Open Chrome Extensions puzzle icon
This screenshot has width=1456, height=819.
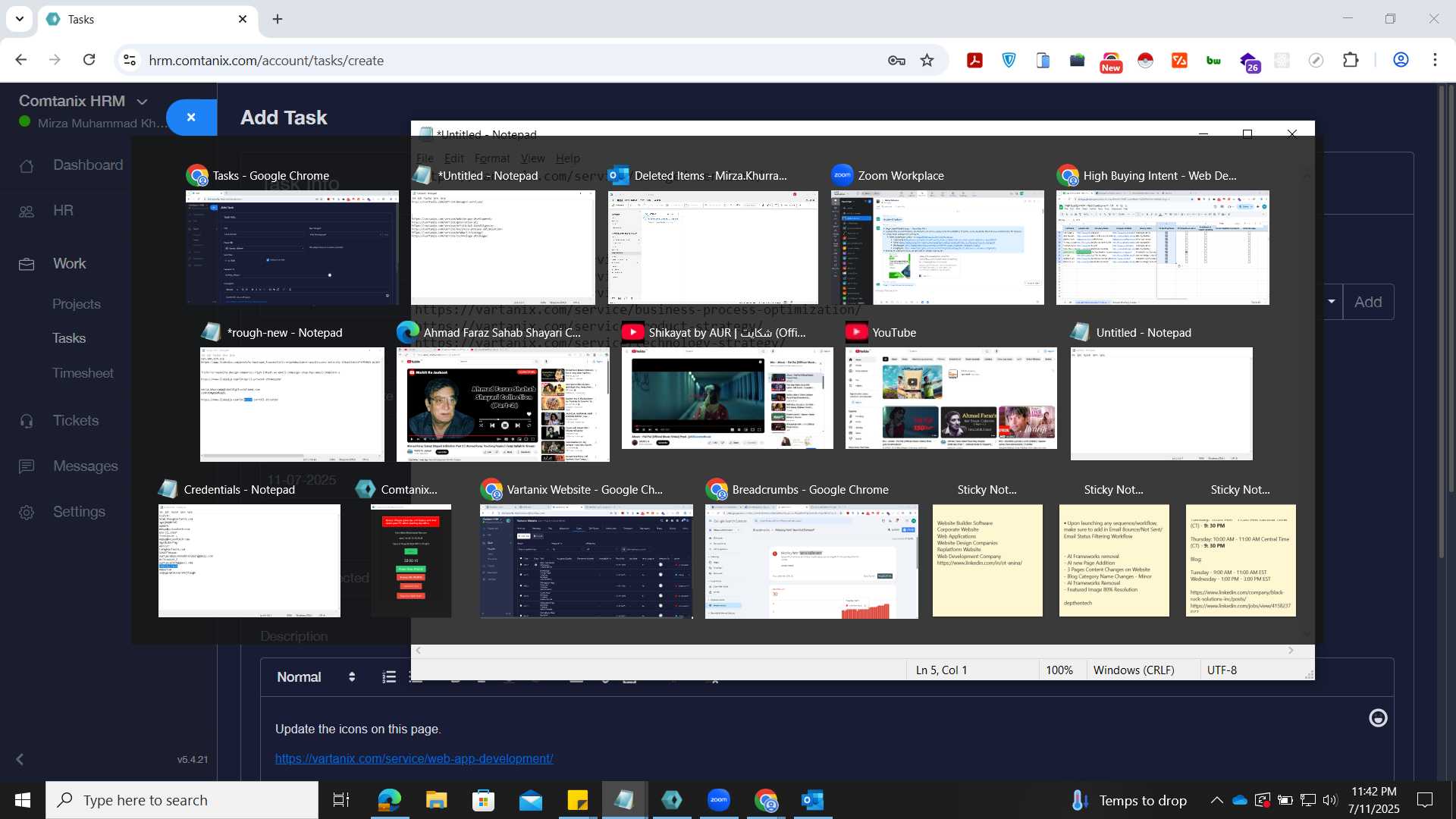click(1351, 61)
